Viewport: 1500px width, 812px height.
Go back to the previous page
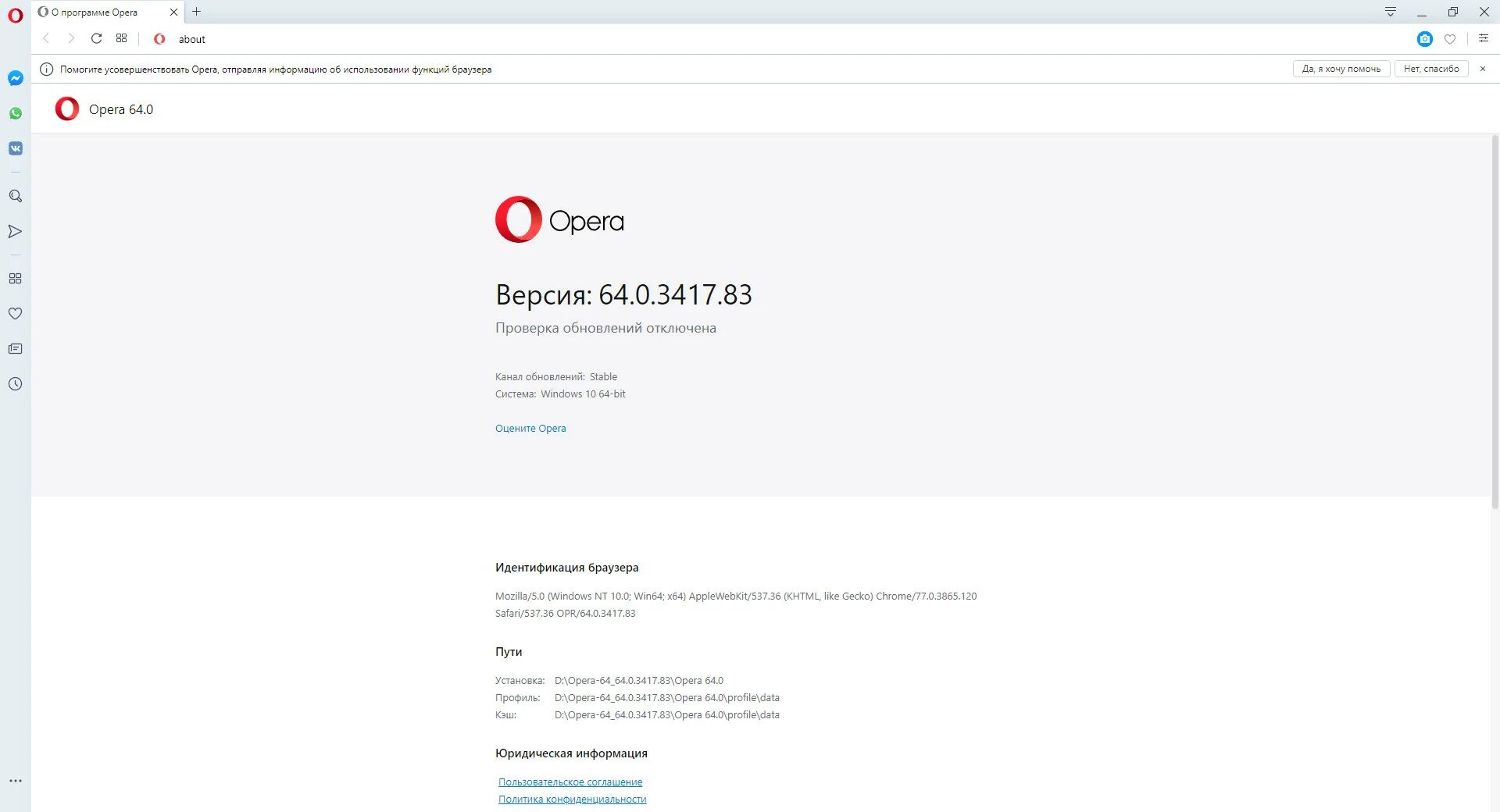[x=46, y=38]
